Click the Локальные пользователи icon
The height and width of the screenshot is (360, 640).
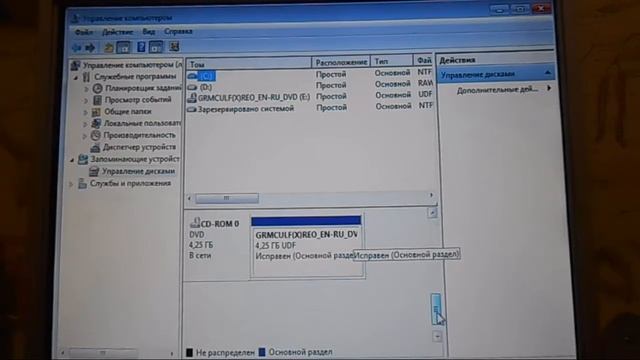tap(96, 123)
